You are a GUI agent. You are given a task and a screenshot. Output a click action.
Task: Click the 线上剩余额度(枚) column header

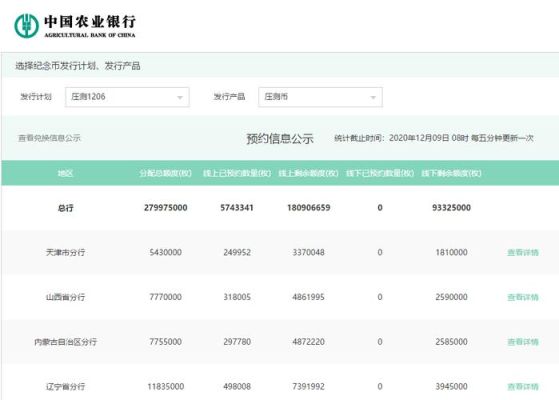point(308,173)
